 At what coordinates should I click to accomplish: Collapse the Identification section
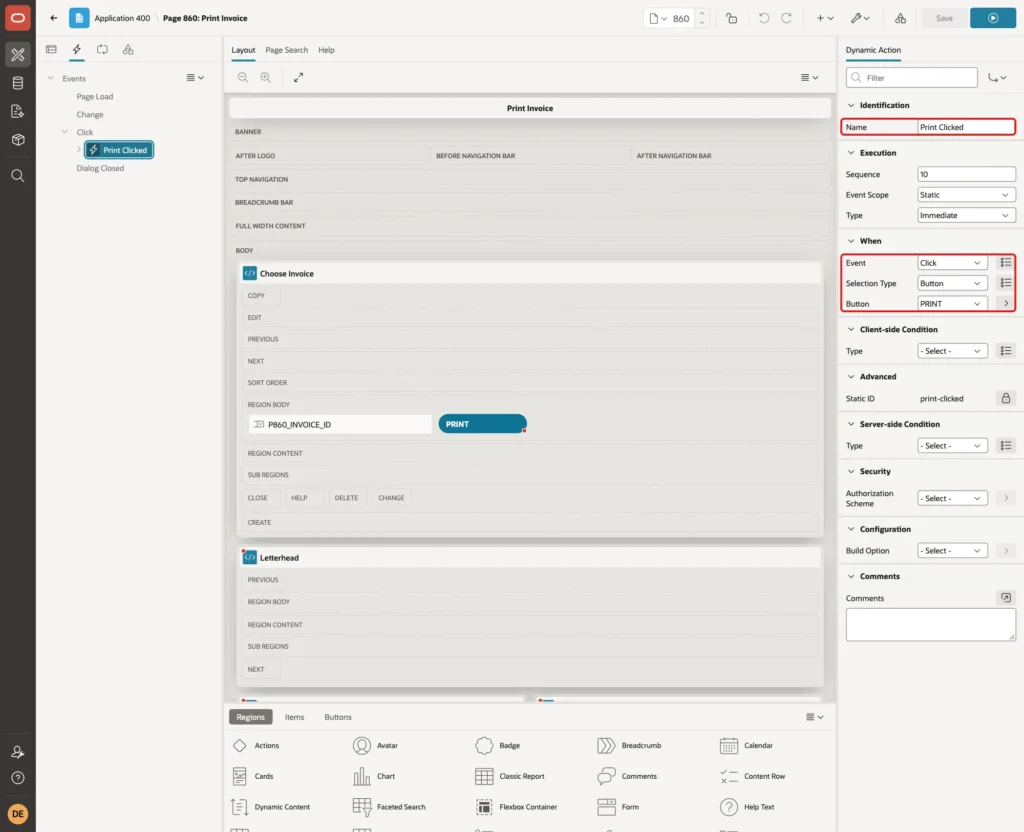(x=850, y=105)
